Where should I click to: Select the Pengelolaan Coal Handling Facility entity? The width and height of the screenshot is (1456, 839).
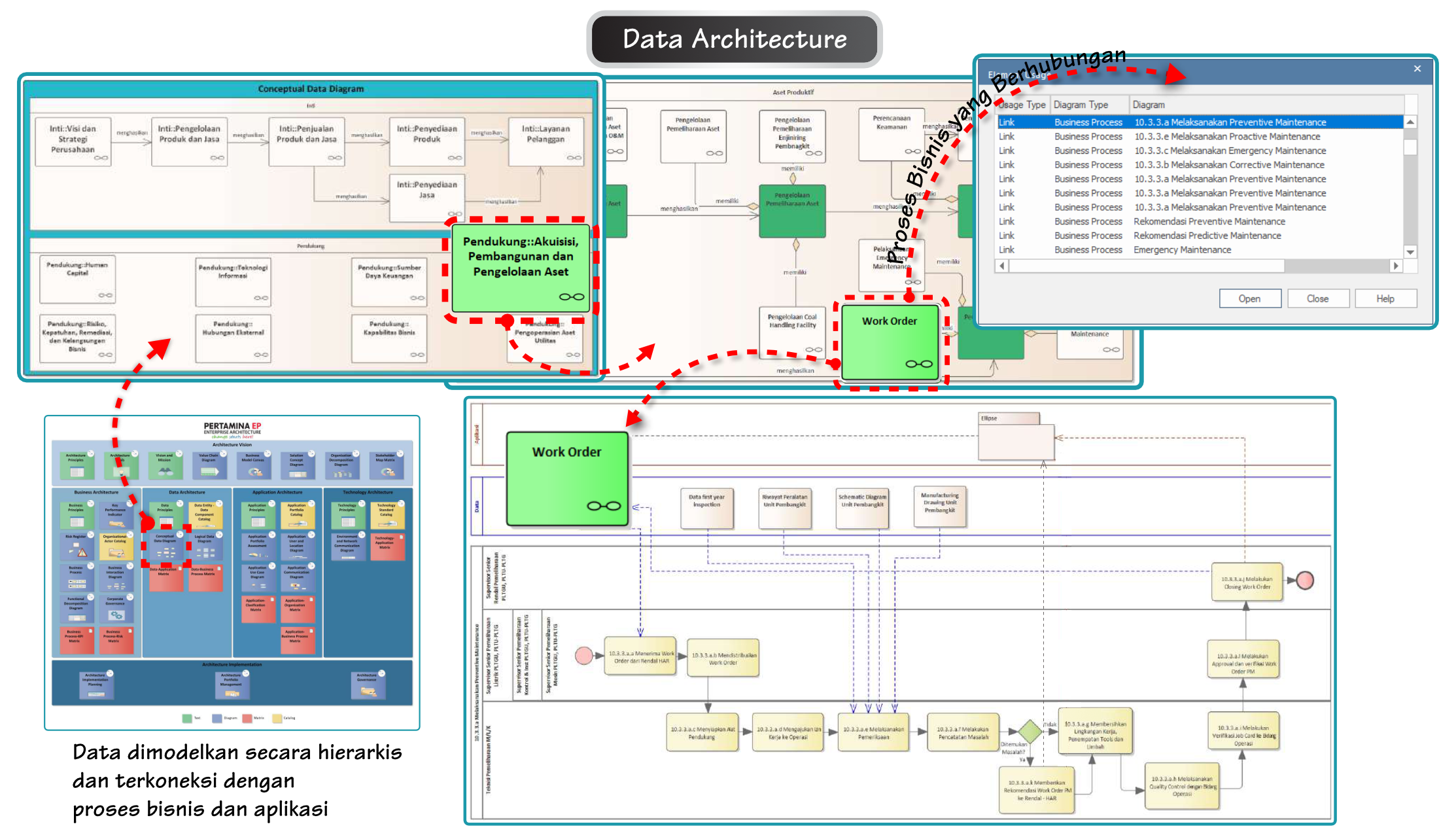(x=792, y=332)
